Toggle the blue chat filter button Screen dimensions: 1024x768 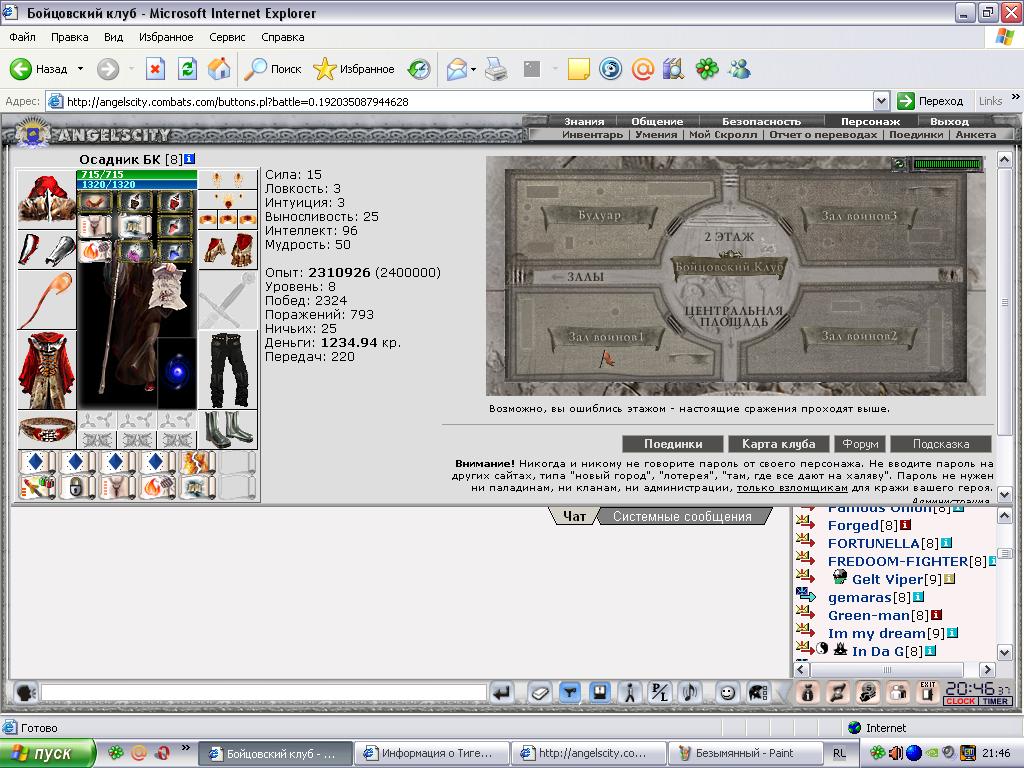pyautogui.click(x=570, y=692)
